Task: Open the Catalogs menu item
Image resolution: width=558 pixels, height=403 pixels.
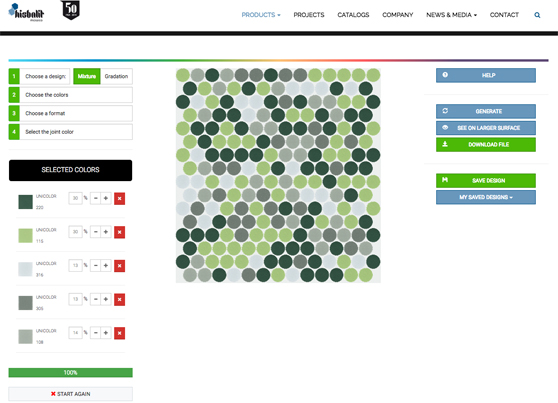Action: click(353, 15)
